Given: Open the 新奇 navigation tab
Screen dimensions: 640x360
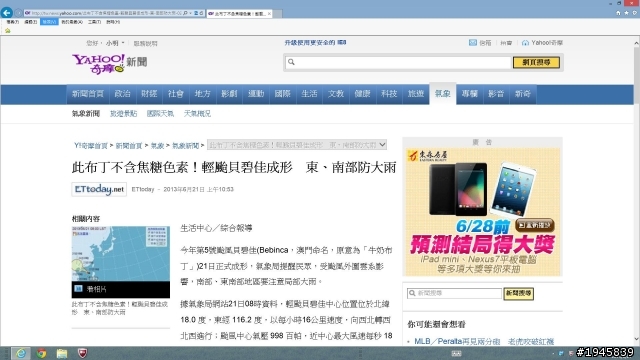Looking at the screenshot, I should tap(522, 94).
